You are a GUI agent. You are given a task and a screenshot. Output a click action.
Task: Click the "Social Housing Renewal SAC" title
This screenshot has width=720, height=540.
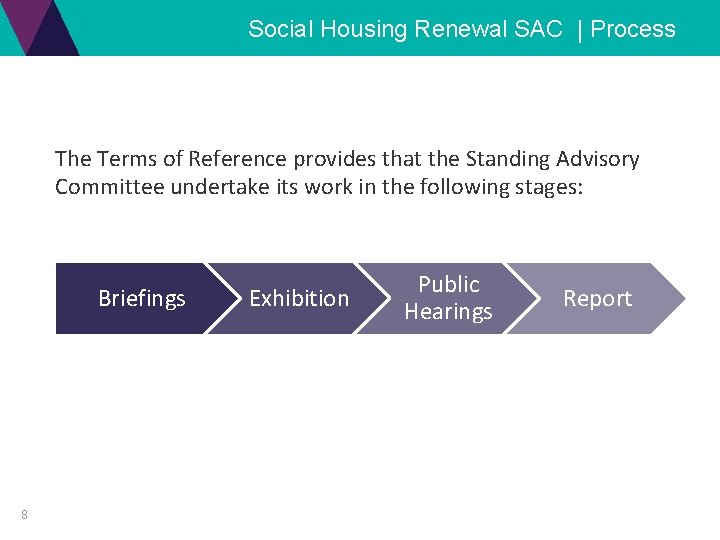pos(405,29)
